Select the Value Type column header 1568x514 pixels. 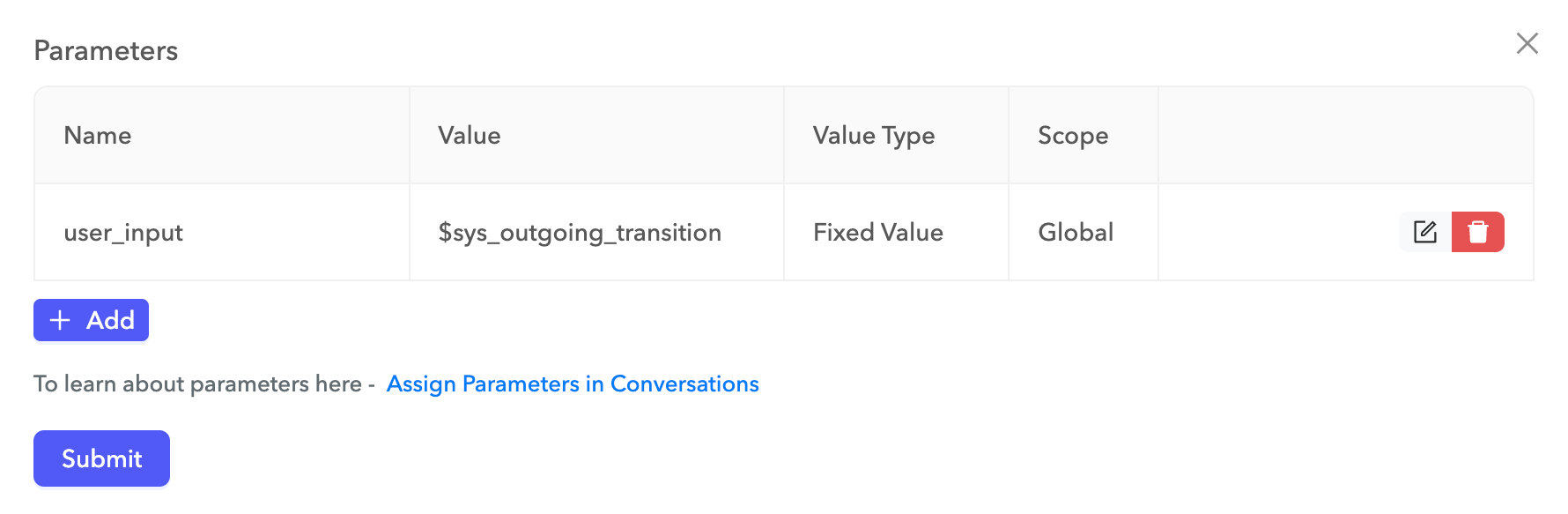coord(875,135)
